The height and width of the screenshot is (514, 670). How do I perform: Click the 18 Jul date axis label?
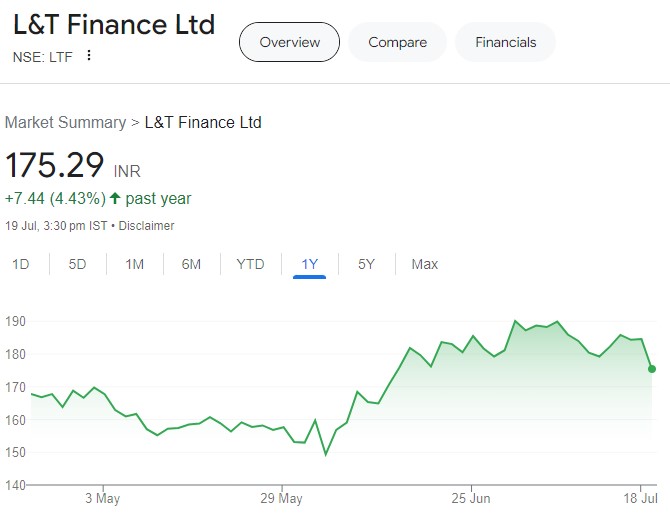(640, 498)
